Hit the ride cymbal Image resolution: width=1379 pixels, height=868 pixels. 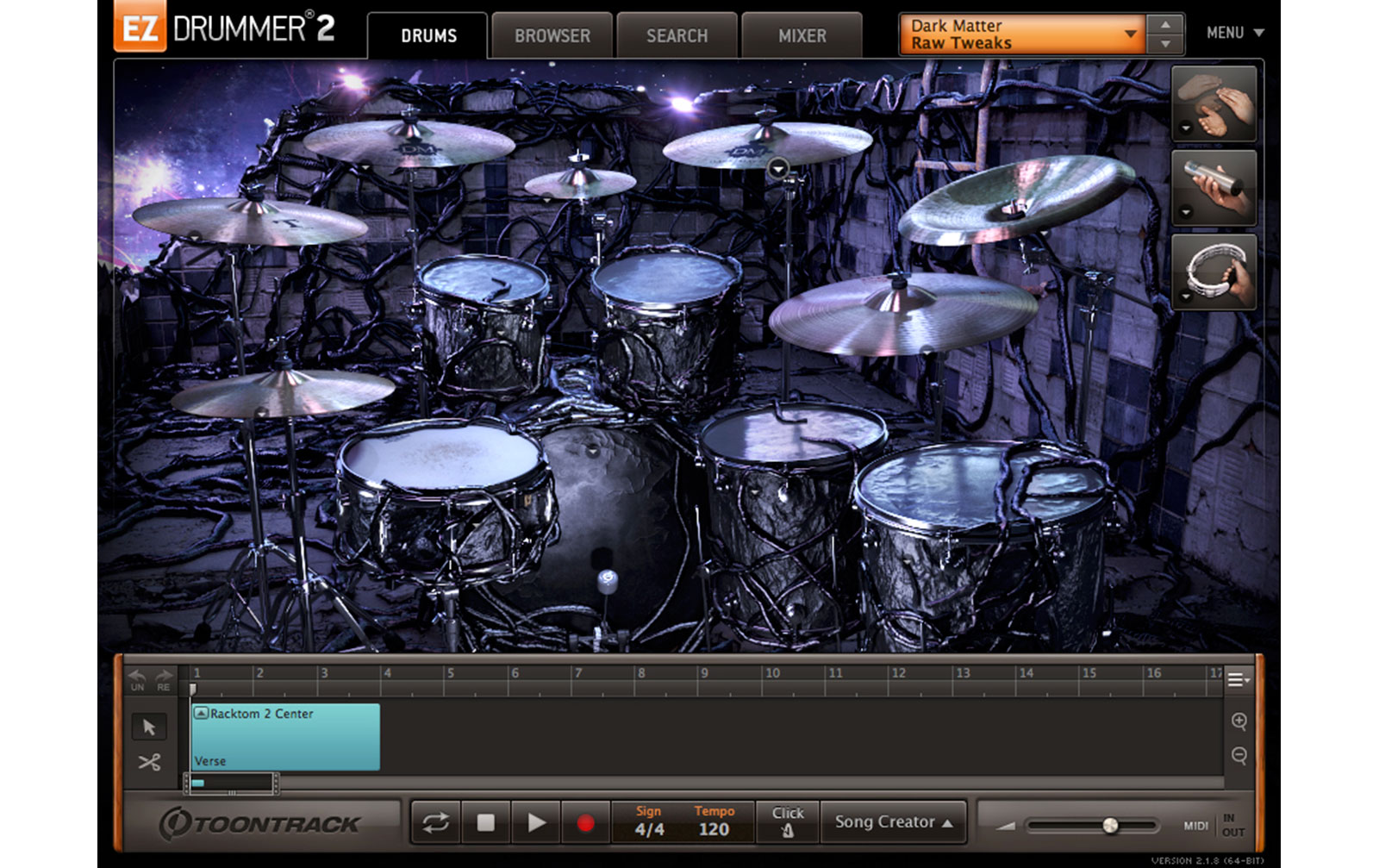[902, 313]
